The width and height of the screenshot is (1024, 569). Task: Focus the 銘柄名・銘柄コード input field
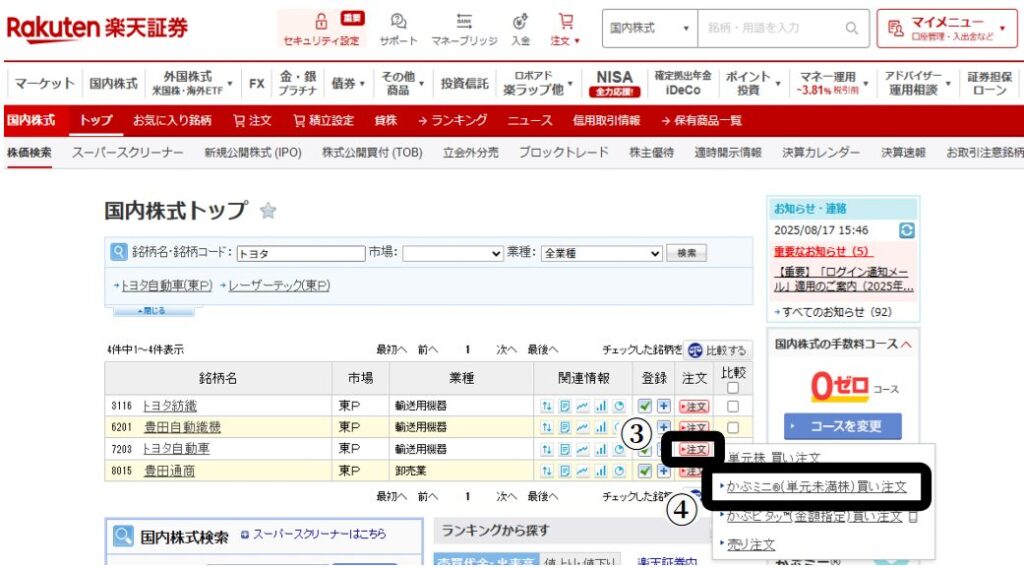pyautogui.click(x=301, y=253)
